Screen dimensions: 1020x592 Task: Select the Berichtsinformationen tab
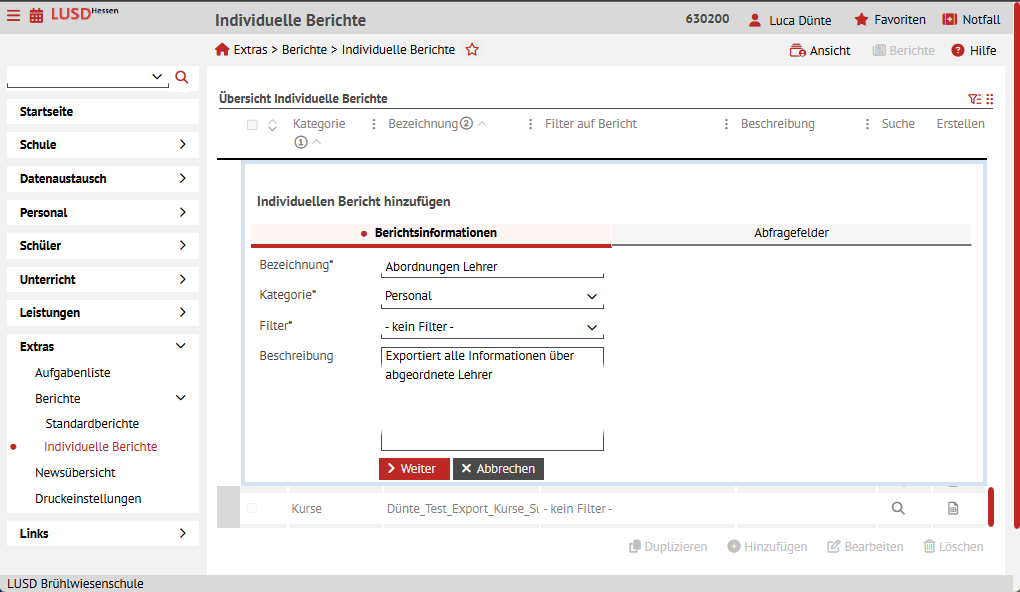tap(431, 233)
